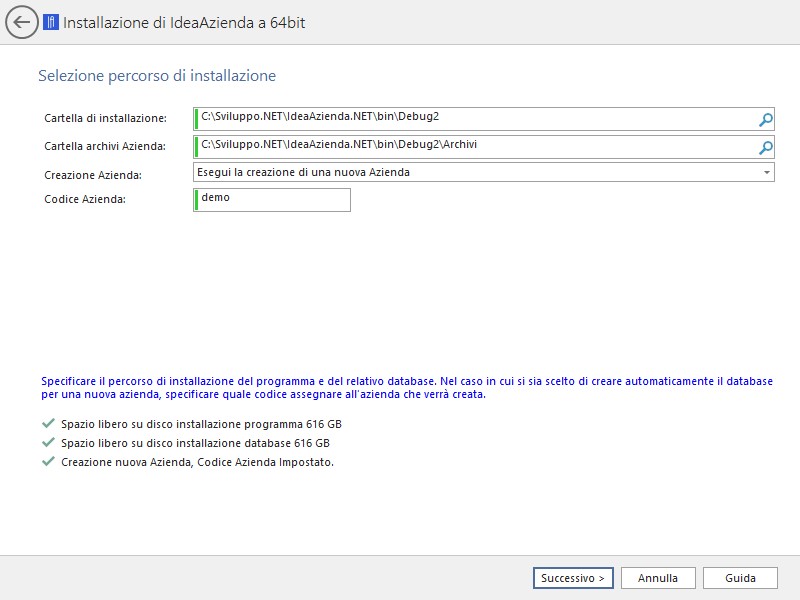800x600 pixels.
Task: Click 'Spazio libero su disco installazione programma 616 GB'
Action: 202,424
